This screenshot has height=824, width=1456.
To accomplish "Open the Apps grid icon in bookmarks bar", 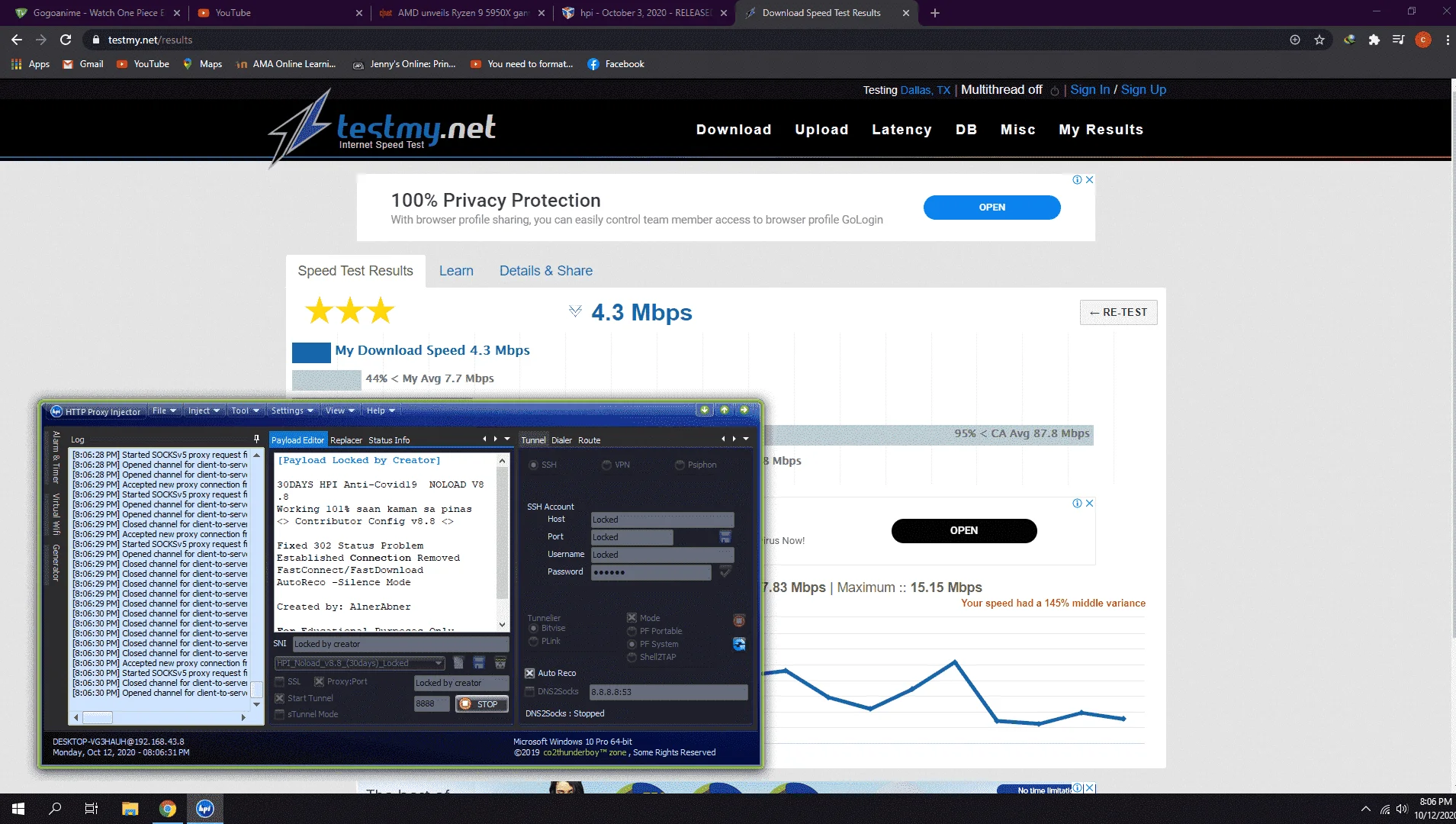I will 17,64.
